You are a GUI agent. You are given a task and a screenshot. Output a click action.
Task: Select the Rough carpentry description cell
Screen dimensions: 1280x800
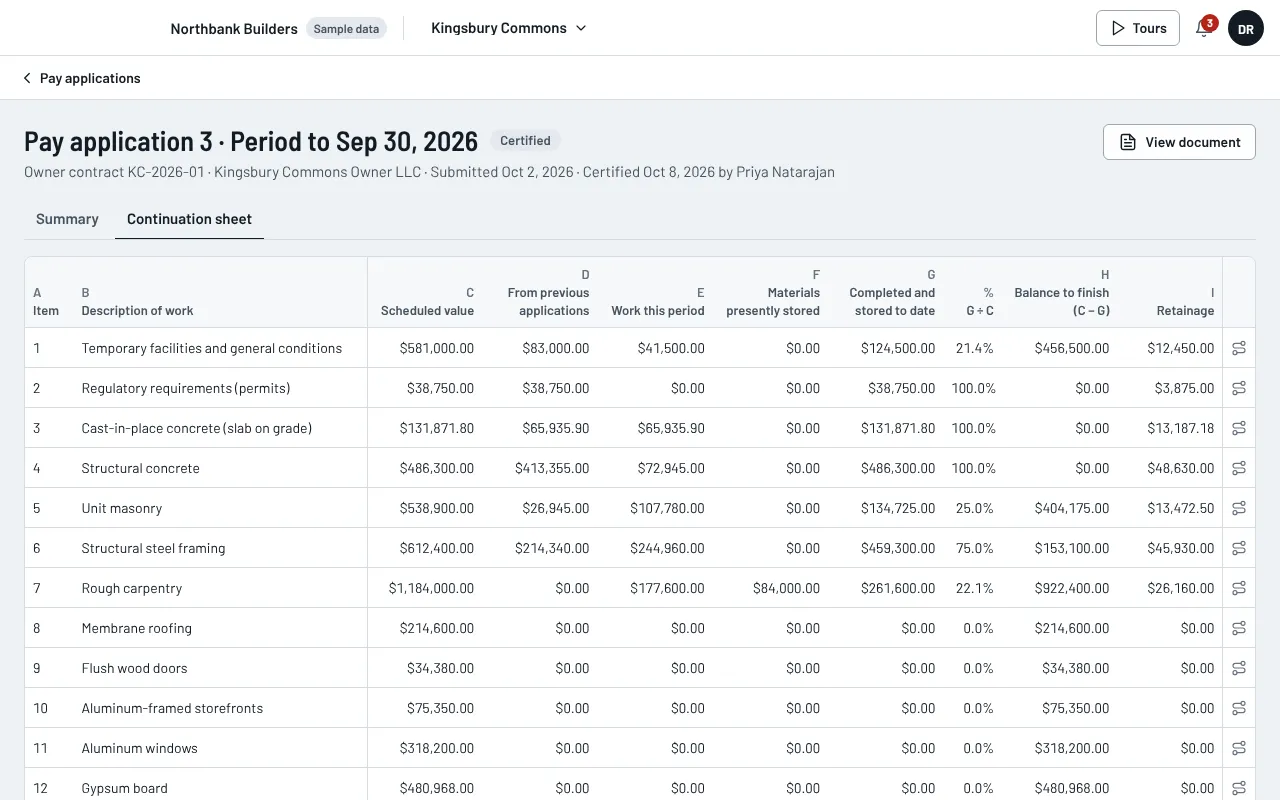pyautogui.click(x=132, y=588)
